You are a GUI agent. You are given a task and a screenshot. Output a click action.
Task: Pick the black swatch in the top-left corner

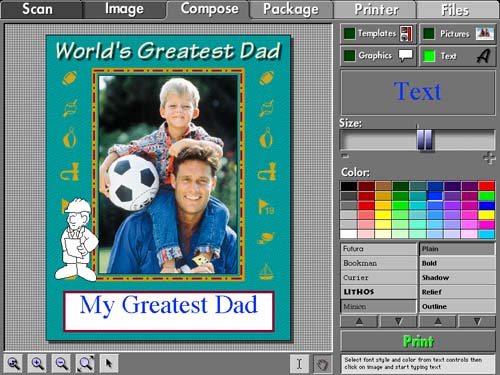click(349, 186)
